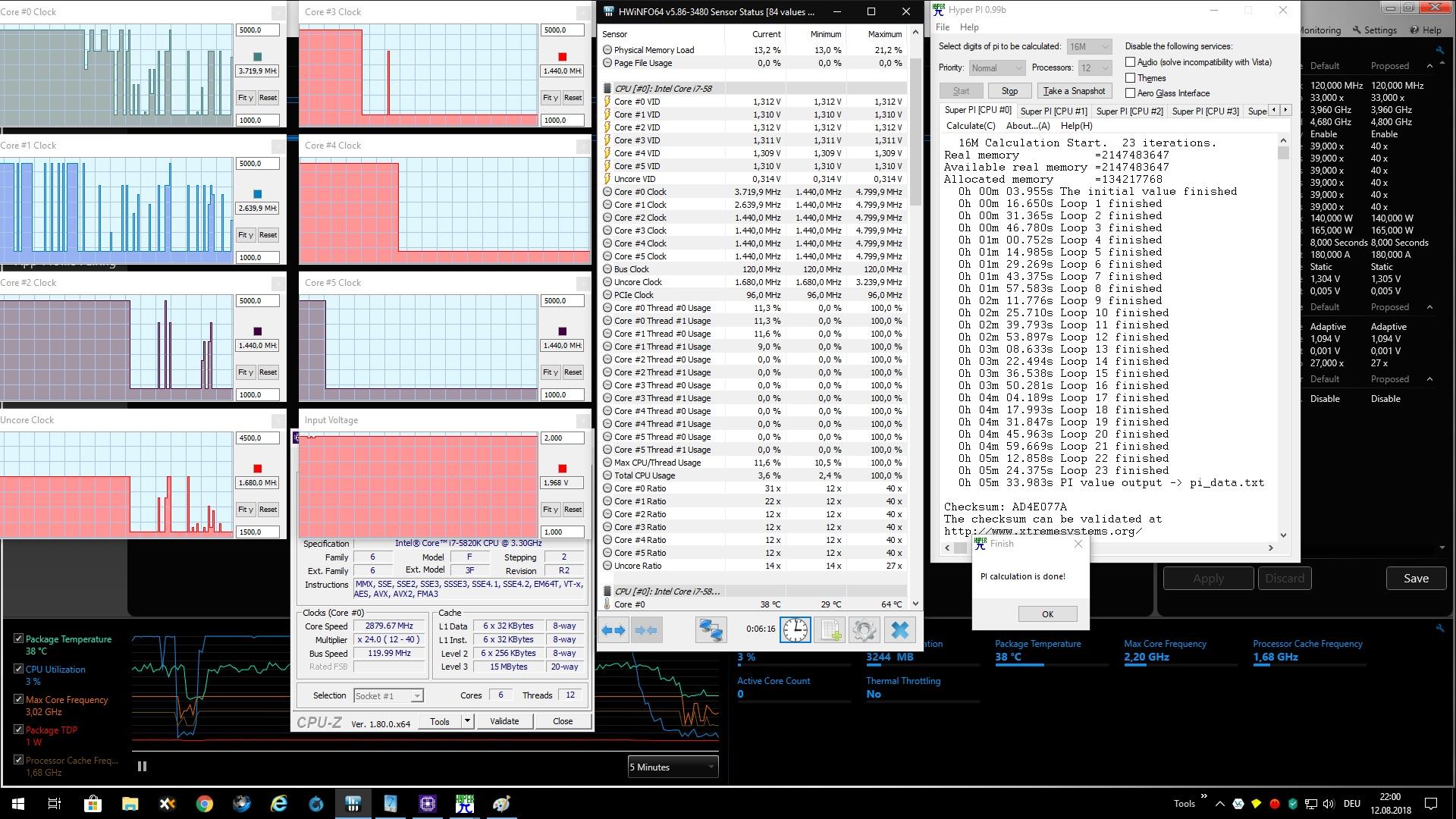Pause the Intel XTU monitoring graph
This screenshot has height=819, width=1456.
(142, 766)
